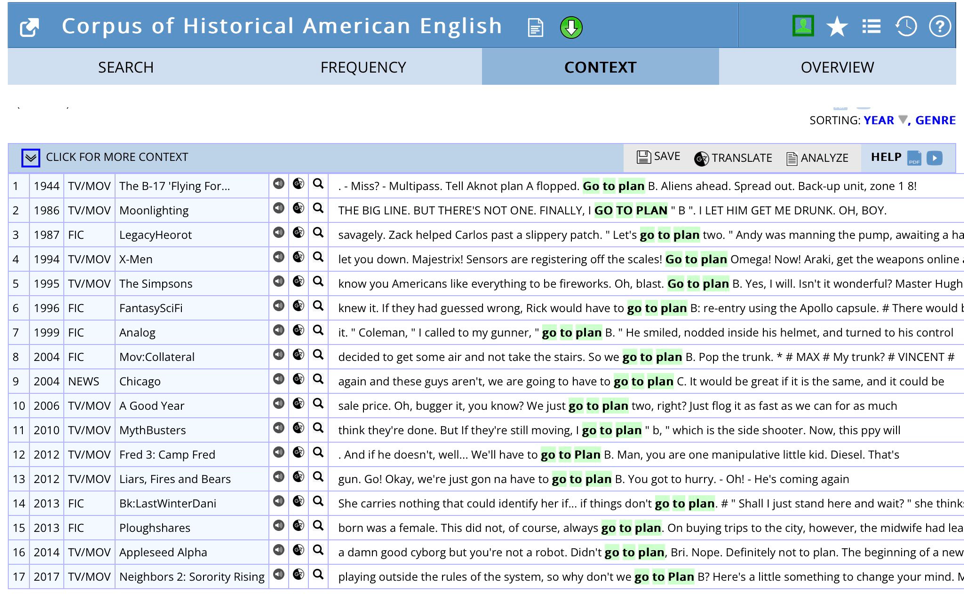Click globe icon in Bk:LastWinterDani row
This screenshot has width=964, height=604.
click(298, 501)
